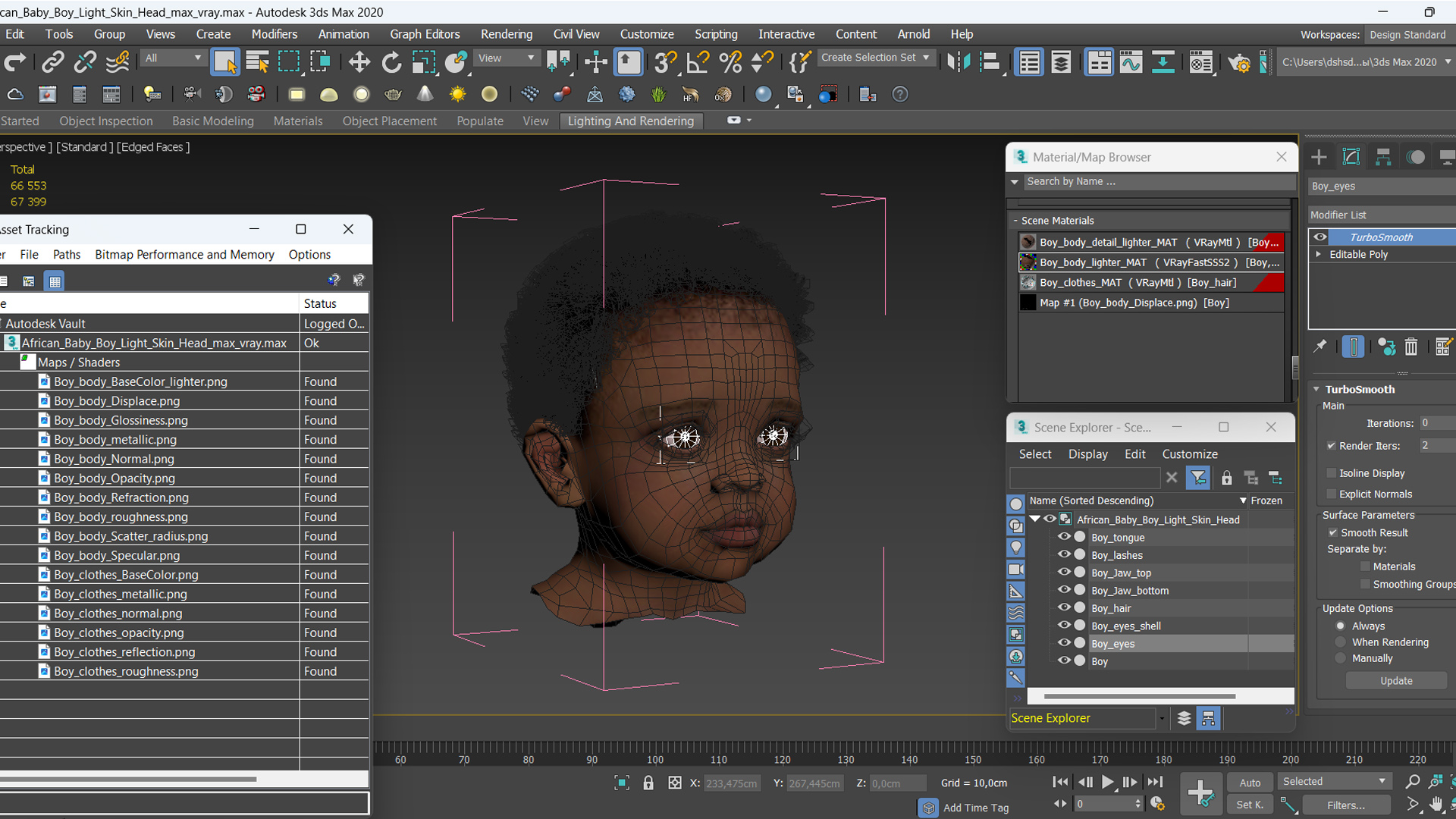This screenshot has width=1456, height=819.
Task: Select the Select and Uniform Scale tool
Action: [423, 61]
